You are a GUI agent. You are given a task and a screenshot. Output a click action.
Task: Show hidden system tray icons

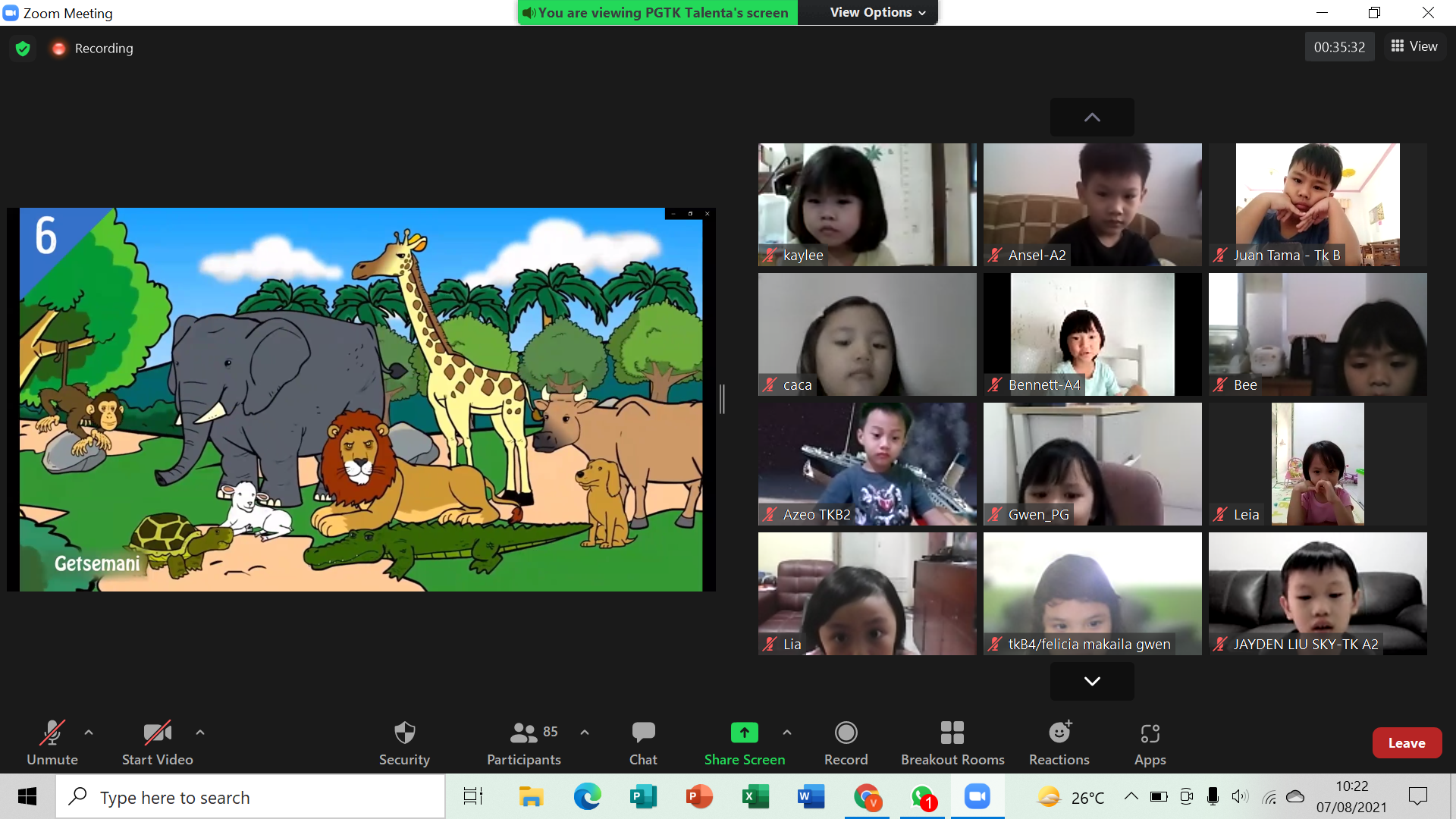click(1131, 796)
